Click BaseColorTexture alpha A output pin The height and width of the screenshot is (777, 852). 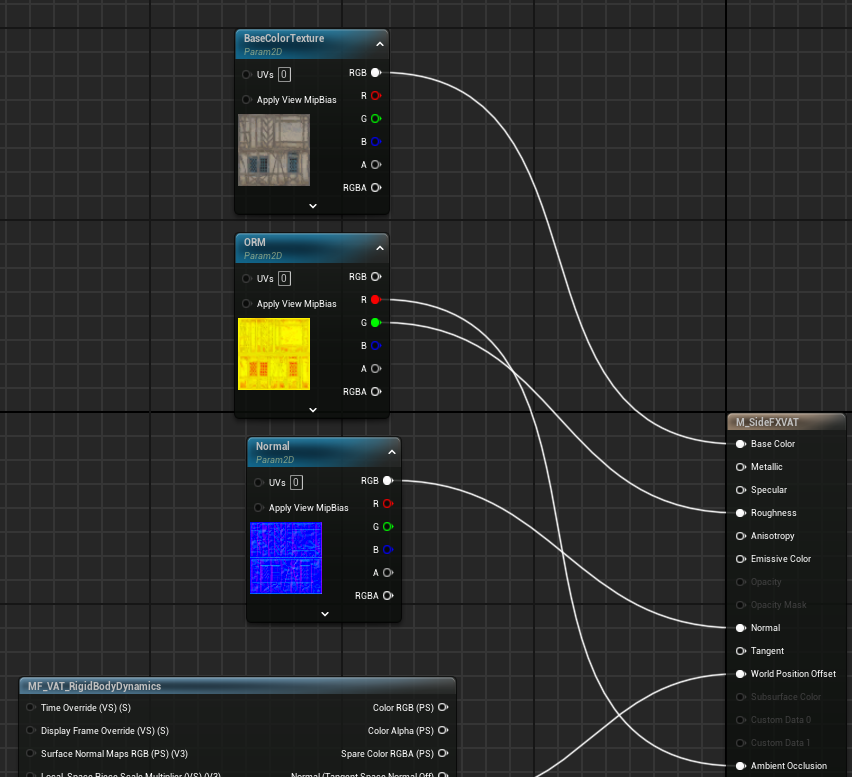click(376, 165)
